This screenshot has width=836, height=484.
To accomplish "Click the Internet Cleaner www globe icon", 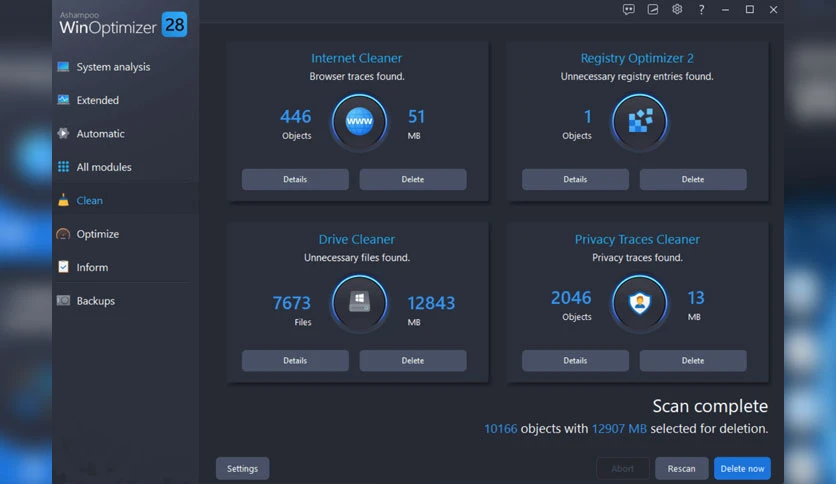I will coord(359,122).
